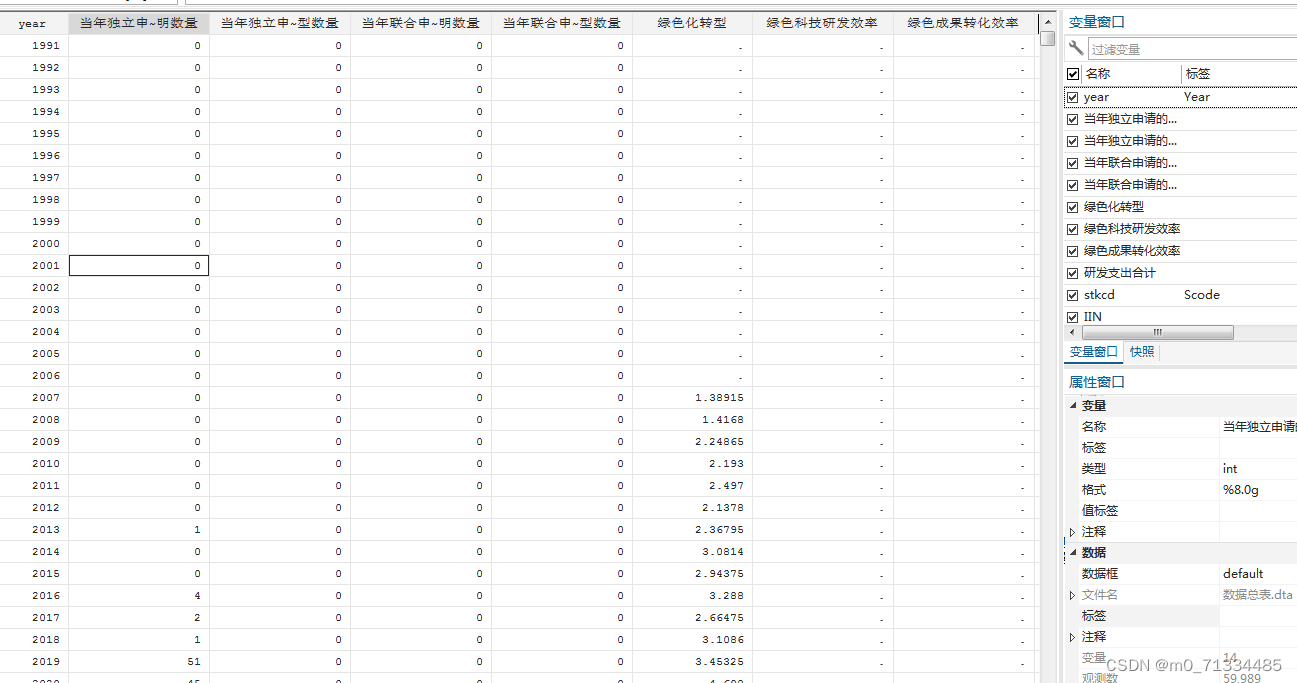The image size is (1297, 683).
Task: Click the 2.193 cell
Action: pyautogui.click(x=692, y=463)
